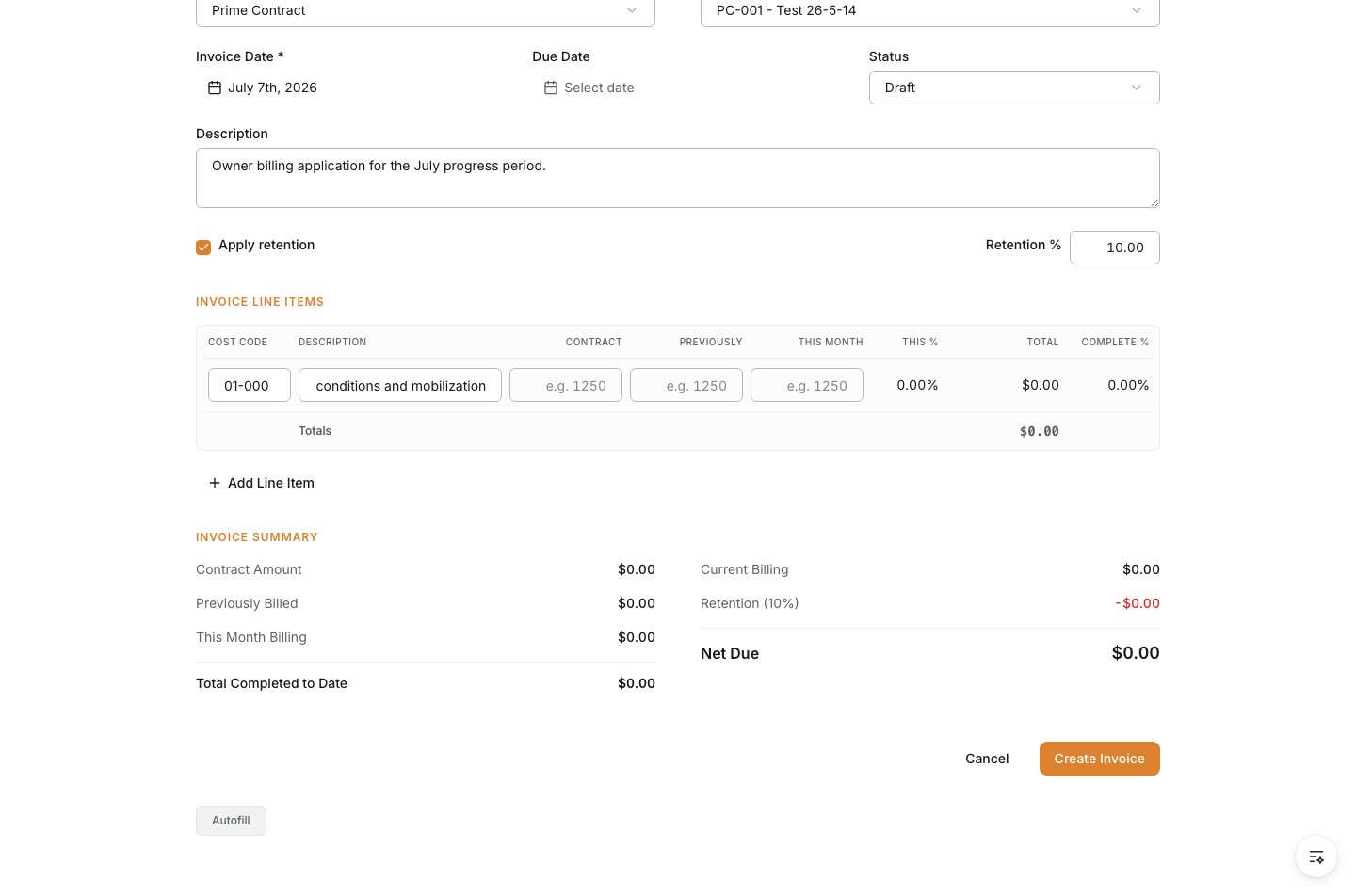Screen dimensions: 1356x896
Task: Click the Totals row label
Action: click(x=315, y=431)
